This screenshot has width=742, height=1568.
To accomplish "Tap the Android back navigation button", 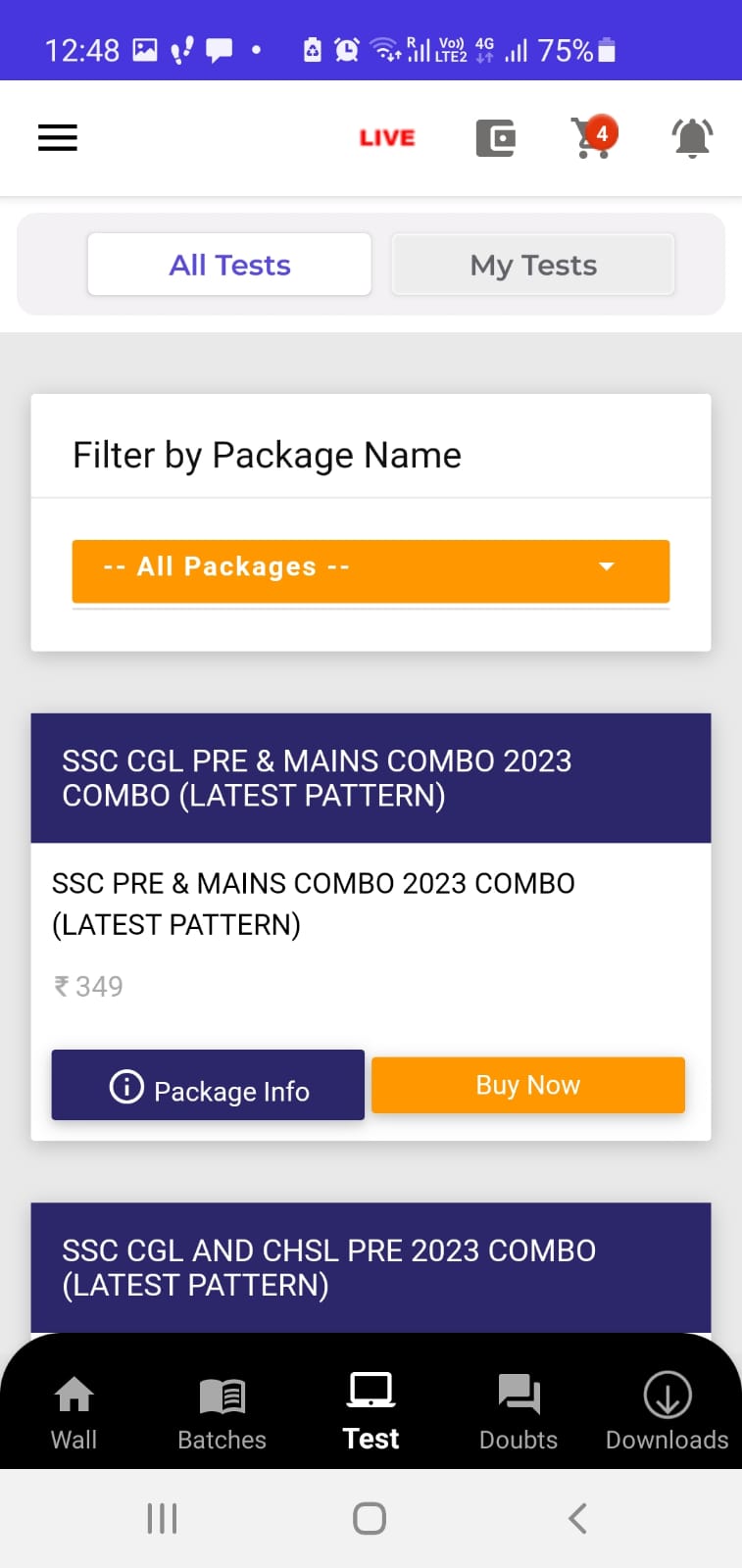I will (x=578, y=1519).
